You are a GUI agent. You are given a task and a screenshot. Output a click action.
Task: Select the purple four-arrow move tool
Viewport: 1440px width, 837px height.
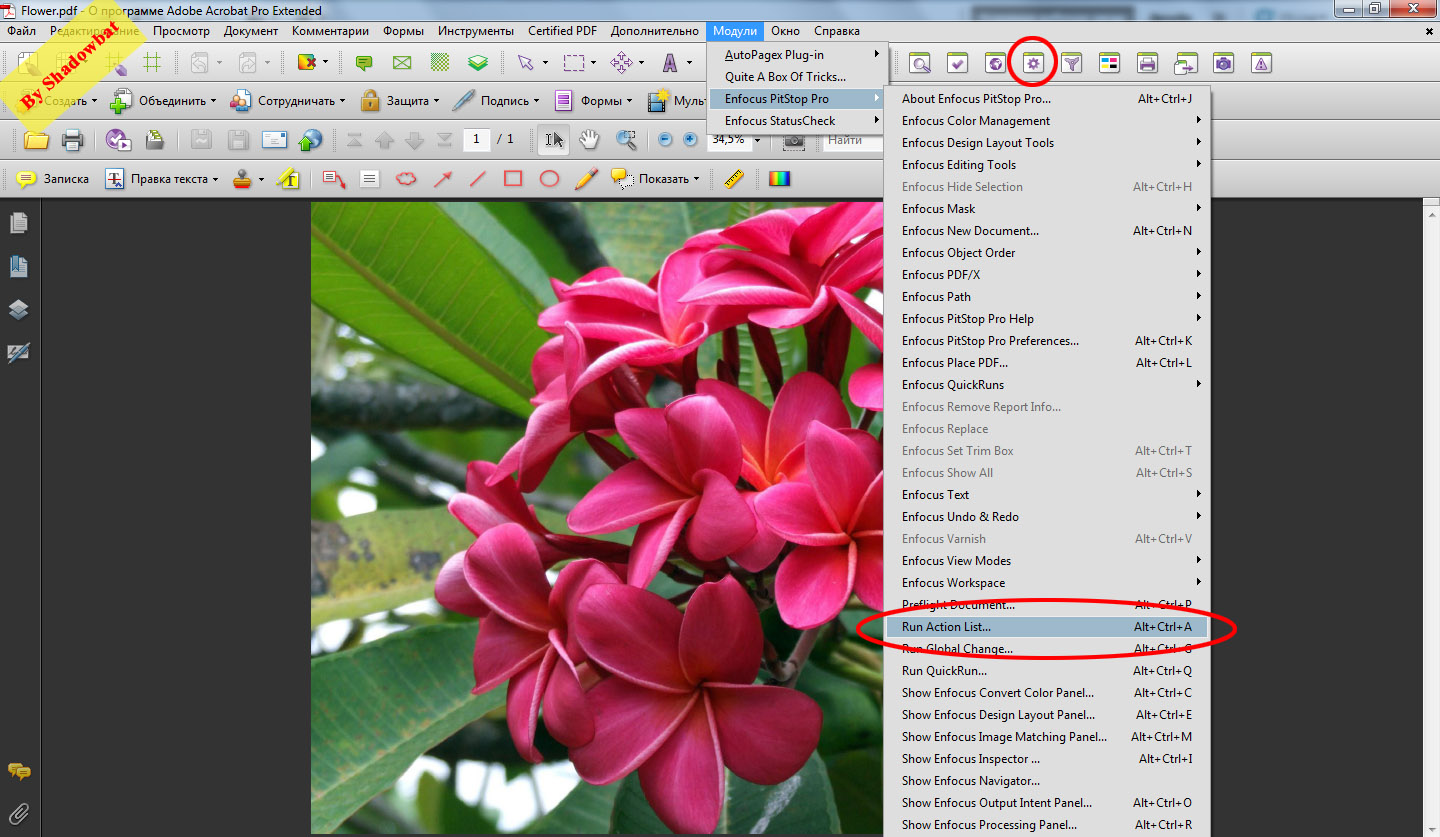coord(621,62)
